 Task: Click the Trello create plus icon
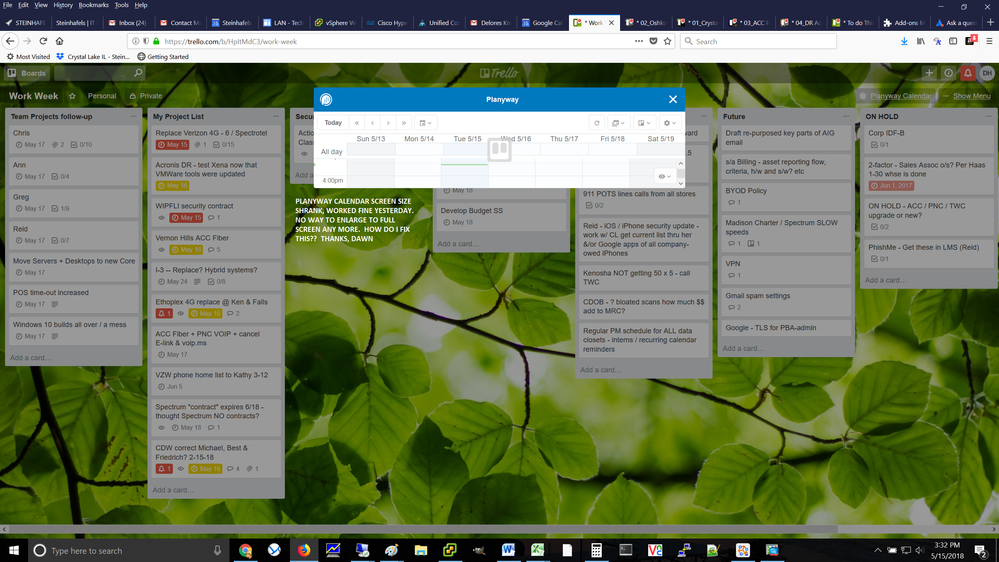(x=929, y=73)
